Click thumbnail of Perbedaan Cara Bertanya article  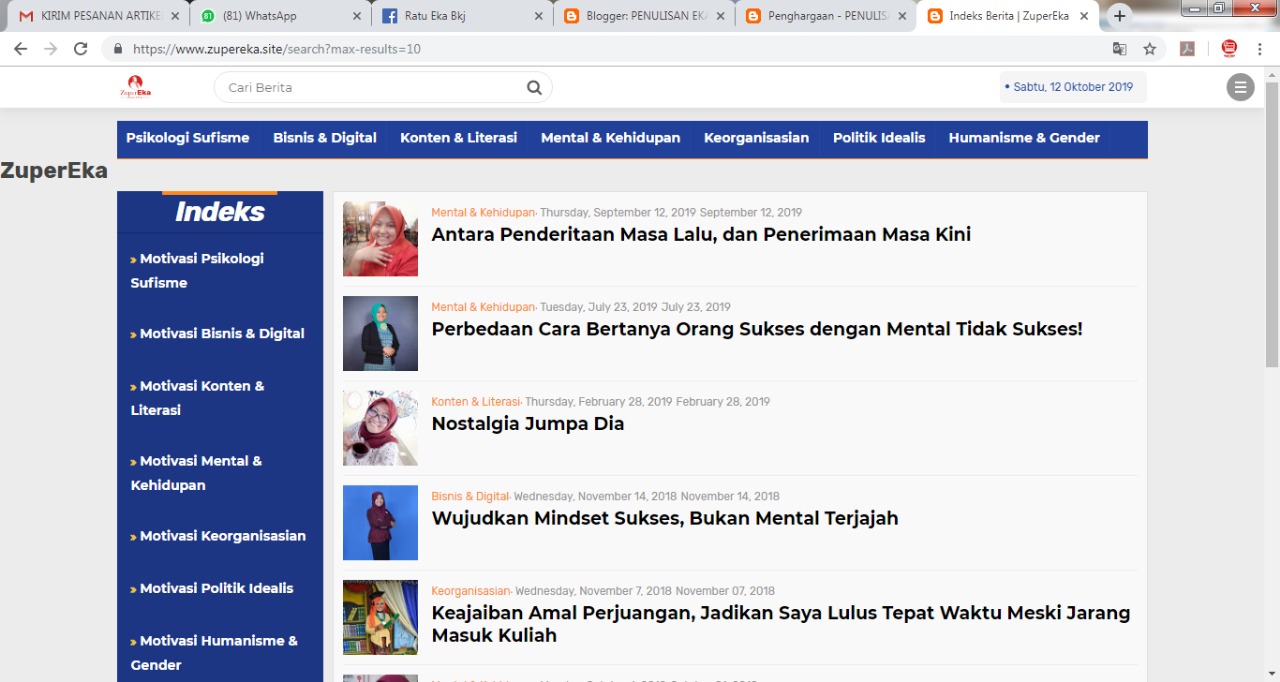[x=380, y=333]
